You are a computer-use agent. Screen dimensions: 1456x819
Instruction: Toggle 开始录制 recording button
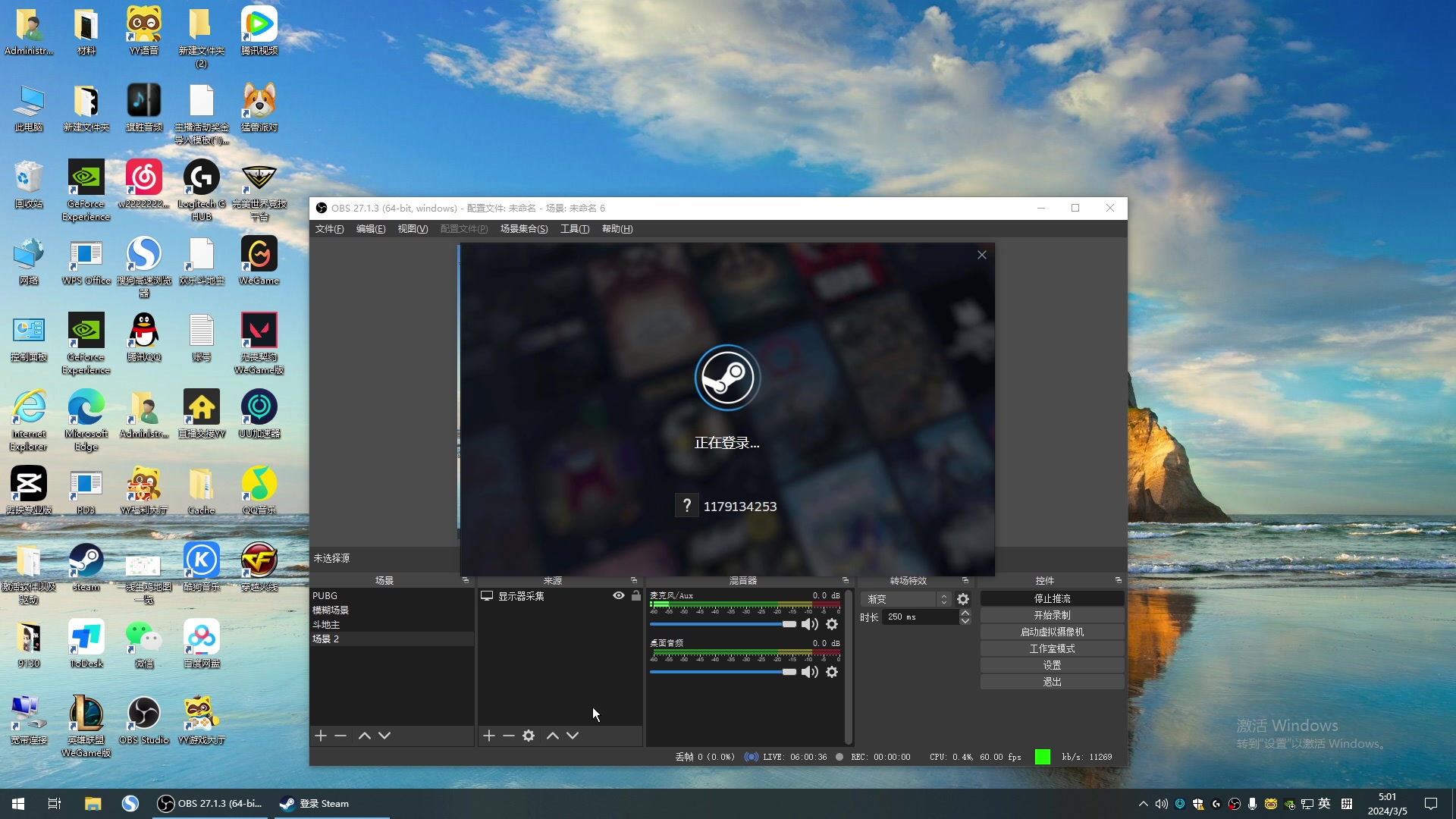click(x=1052, y=615)
